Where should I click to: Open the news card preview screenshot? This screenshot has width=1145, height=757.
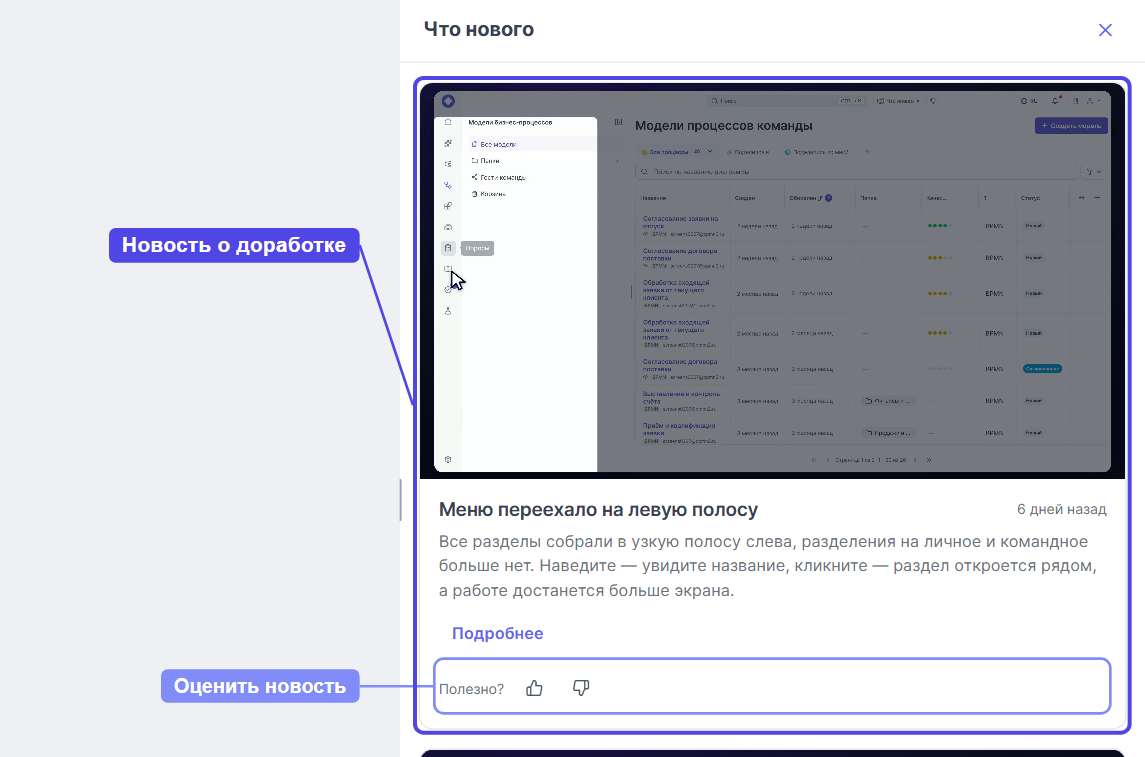(772, 281)
